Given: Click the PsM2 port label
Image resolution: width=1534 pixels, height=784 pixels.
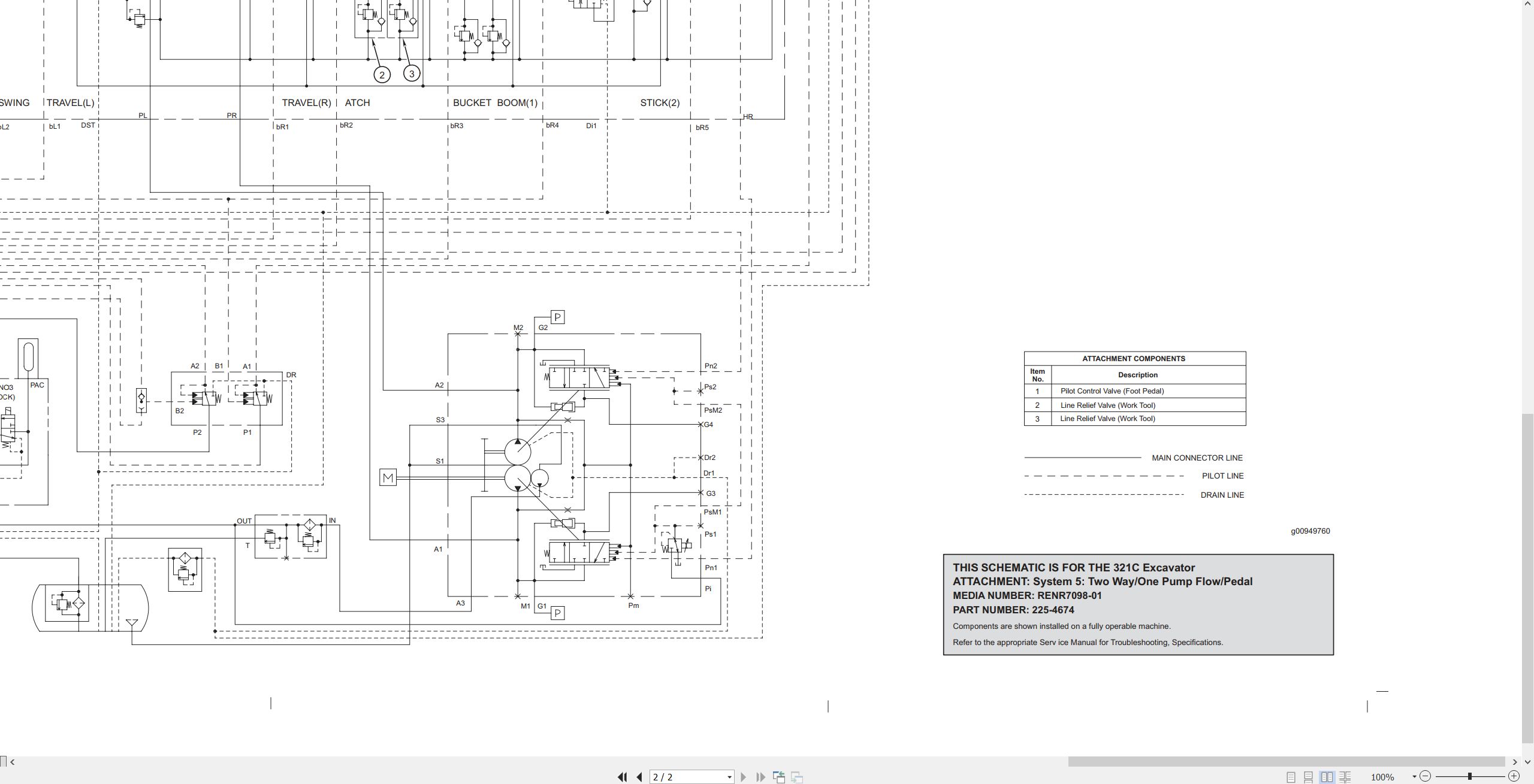Looking at the screenshot, I should (x=712, y=410).
